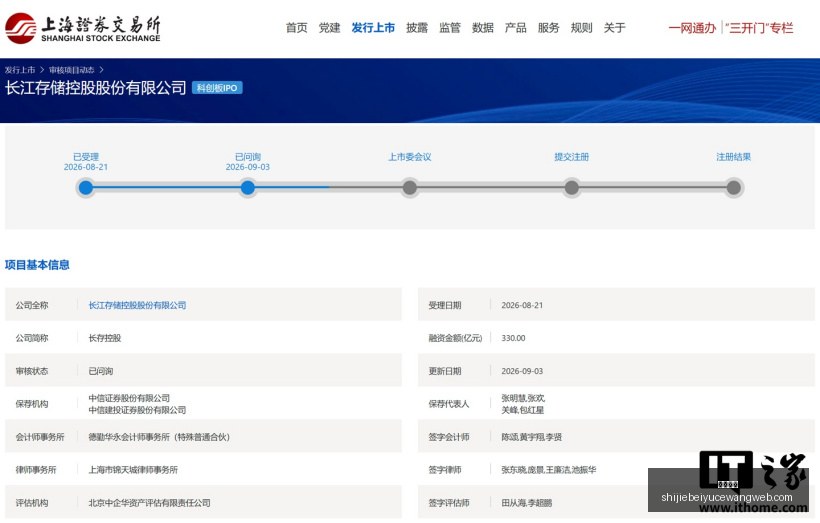Open the 服务 menu item
Screen dimensions: 820x523
549,28
